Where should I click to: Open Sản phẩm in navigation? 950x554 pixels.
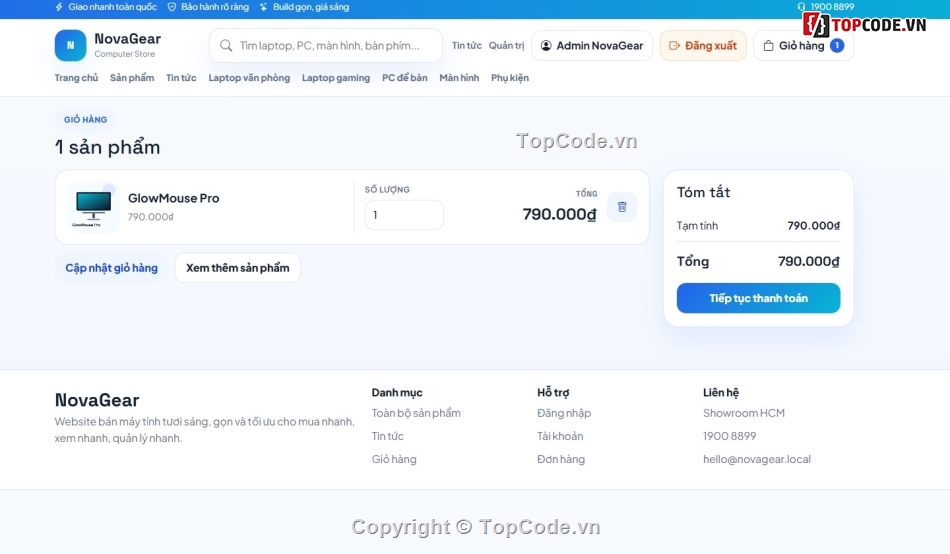[x=132, y=78]
